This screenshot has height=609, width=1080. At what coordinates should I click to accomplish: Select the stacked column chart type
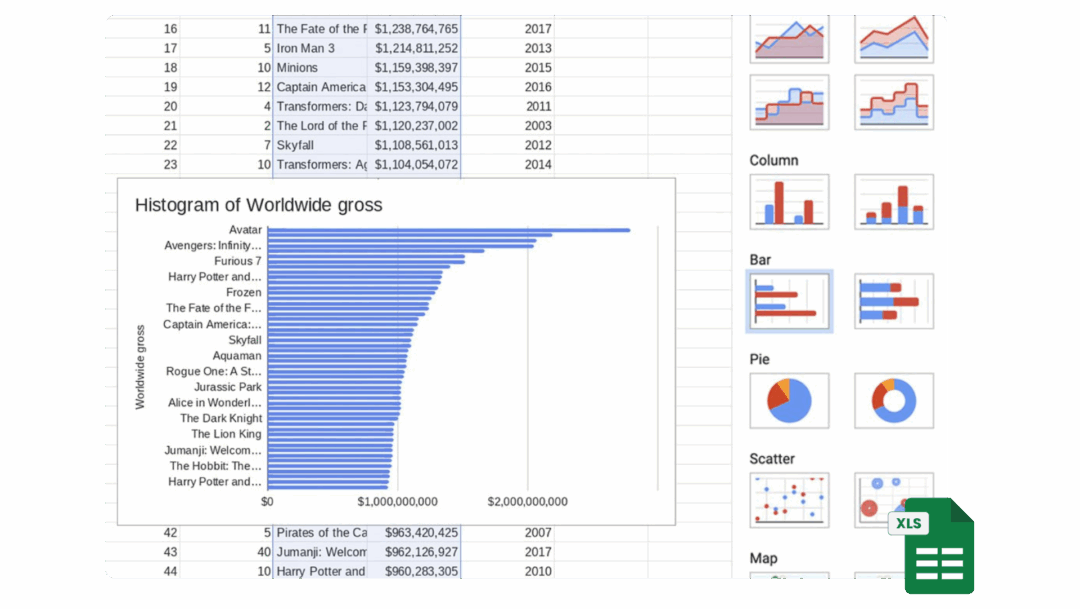[894, 202]
